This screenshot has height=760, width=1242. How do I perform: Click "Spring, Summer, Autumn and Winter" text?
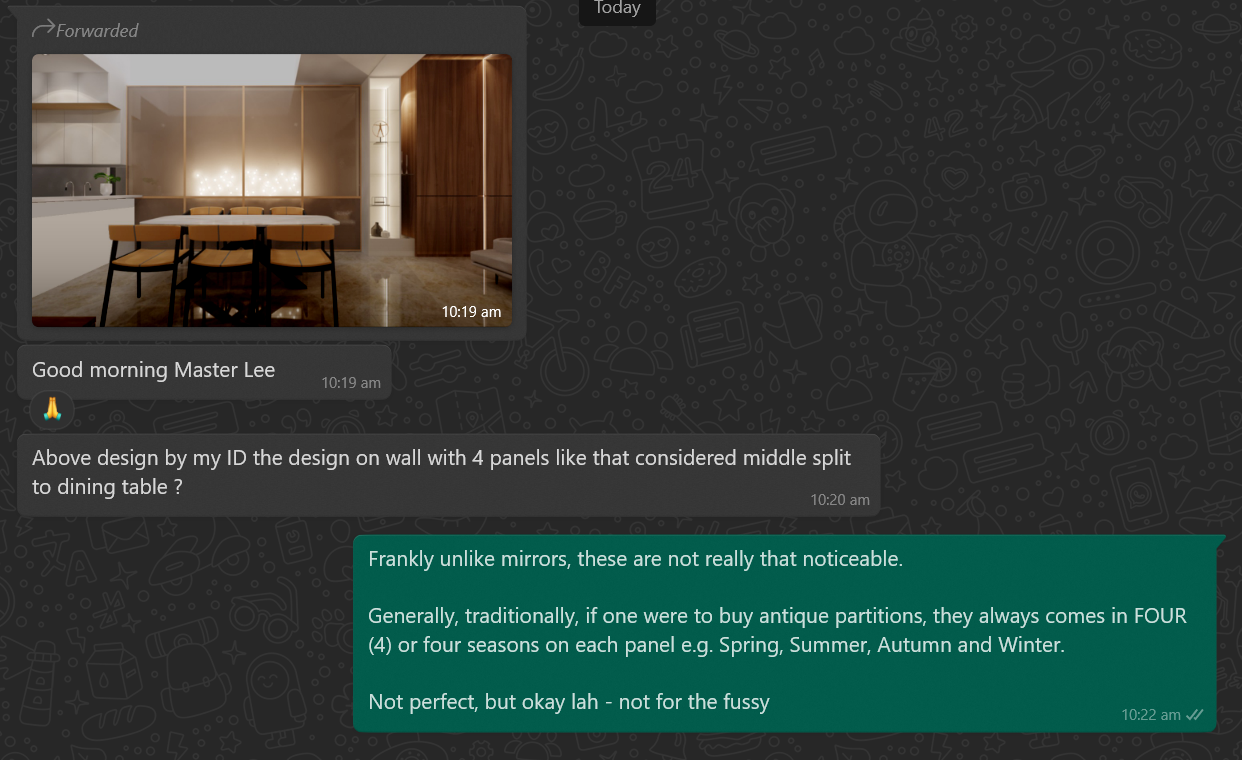point(892,645)
